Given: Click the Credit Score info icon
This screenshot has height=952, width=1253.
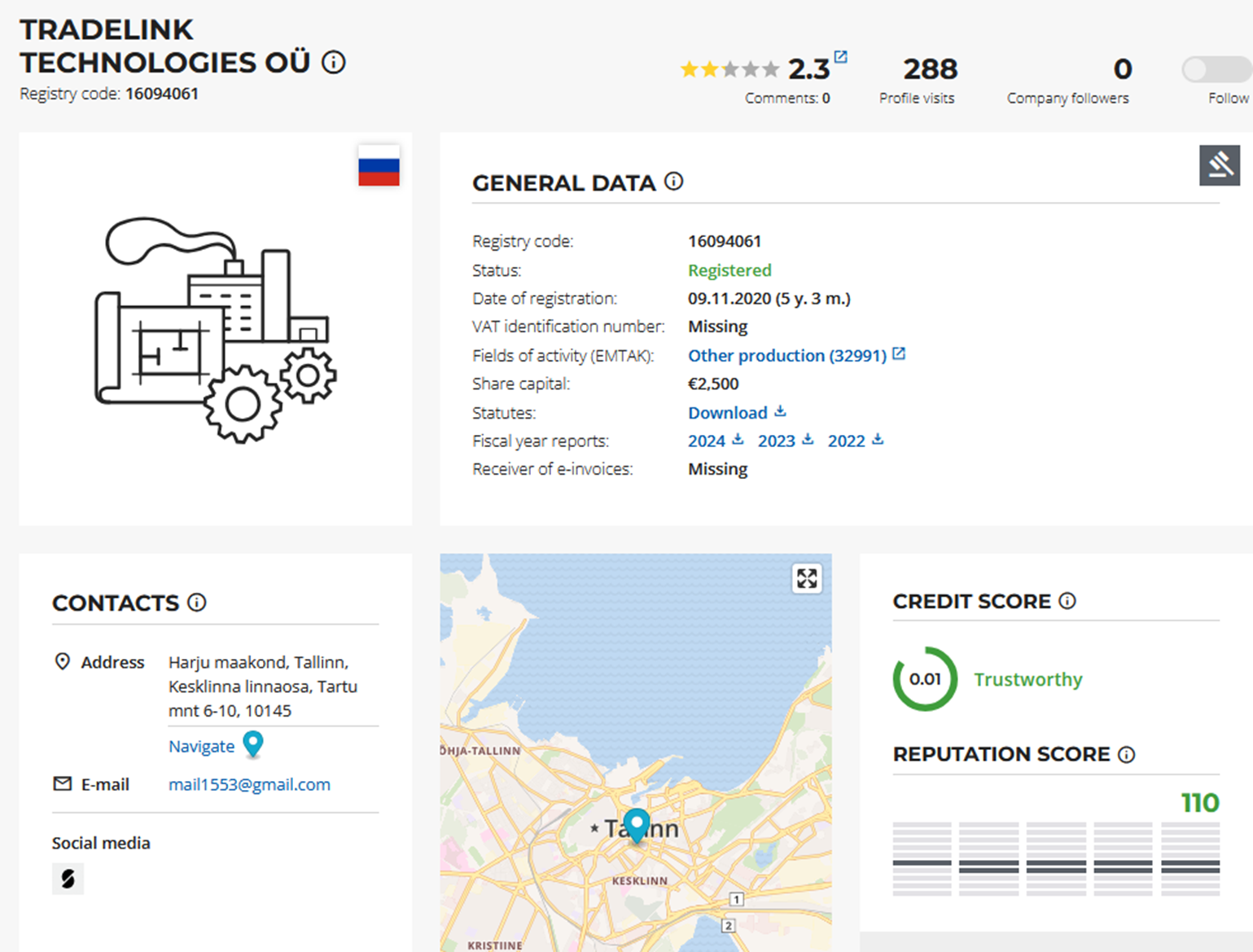Looking at the screenshot, I should (1067, 601).
